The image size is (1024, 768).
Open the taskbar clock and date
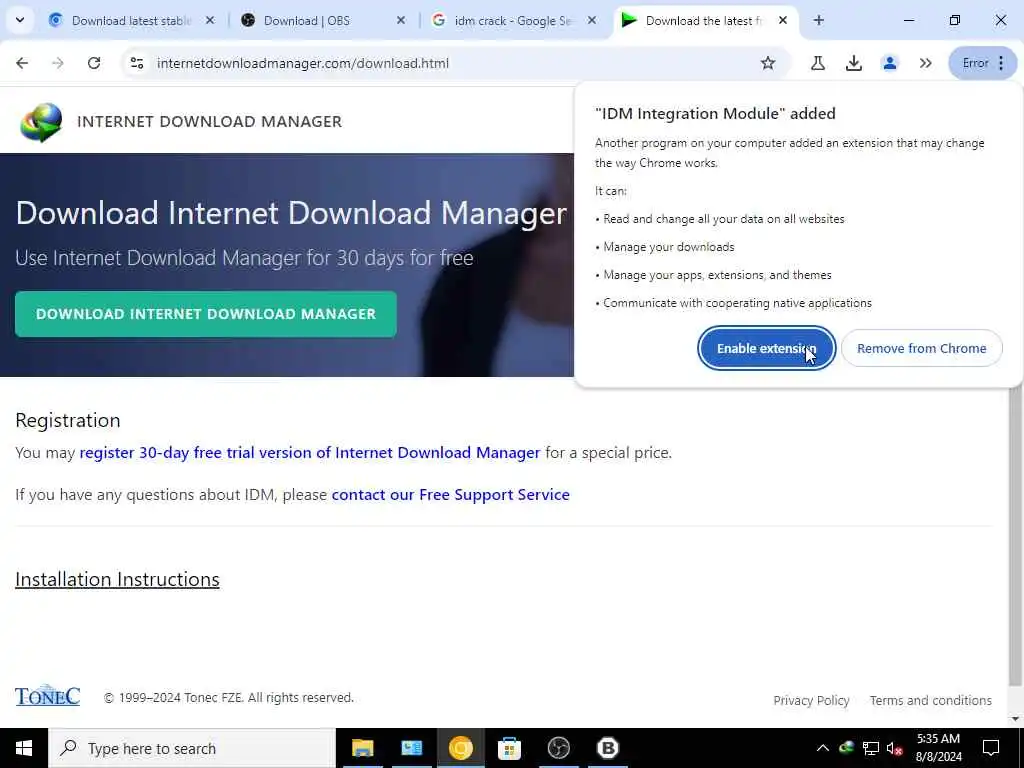938,748
